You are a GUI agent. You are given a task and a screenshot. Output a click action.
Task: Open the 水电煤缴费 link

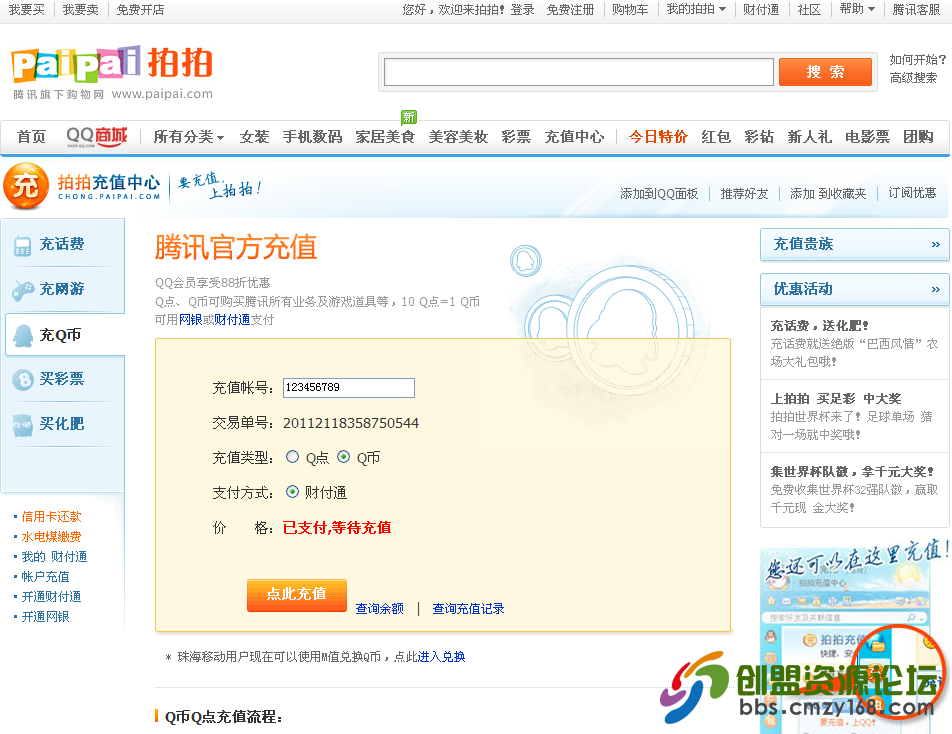tap(52, 537)
